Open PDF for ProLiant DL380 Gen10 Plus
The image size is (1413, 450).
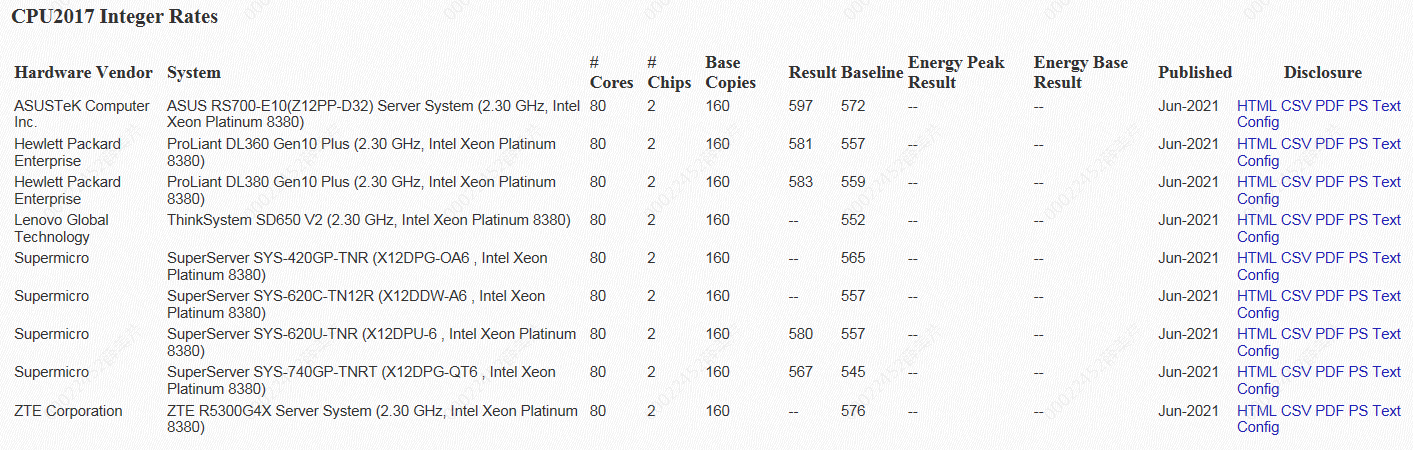1330,182
